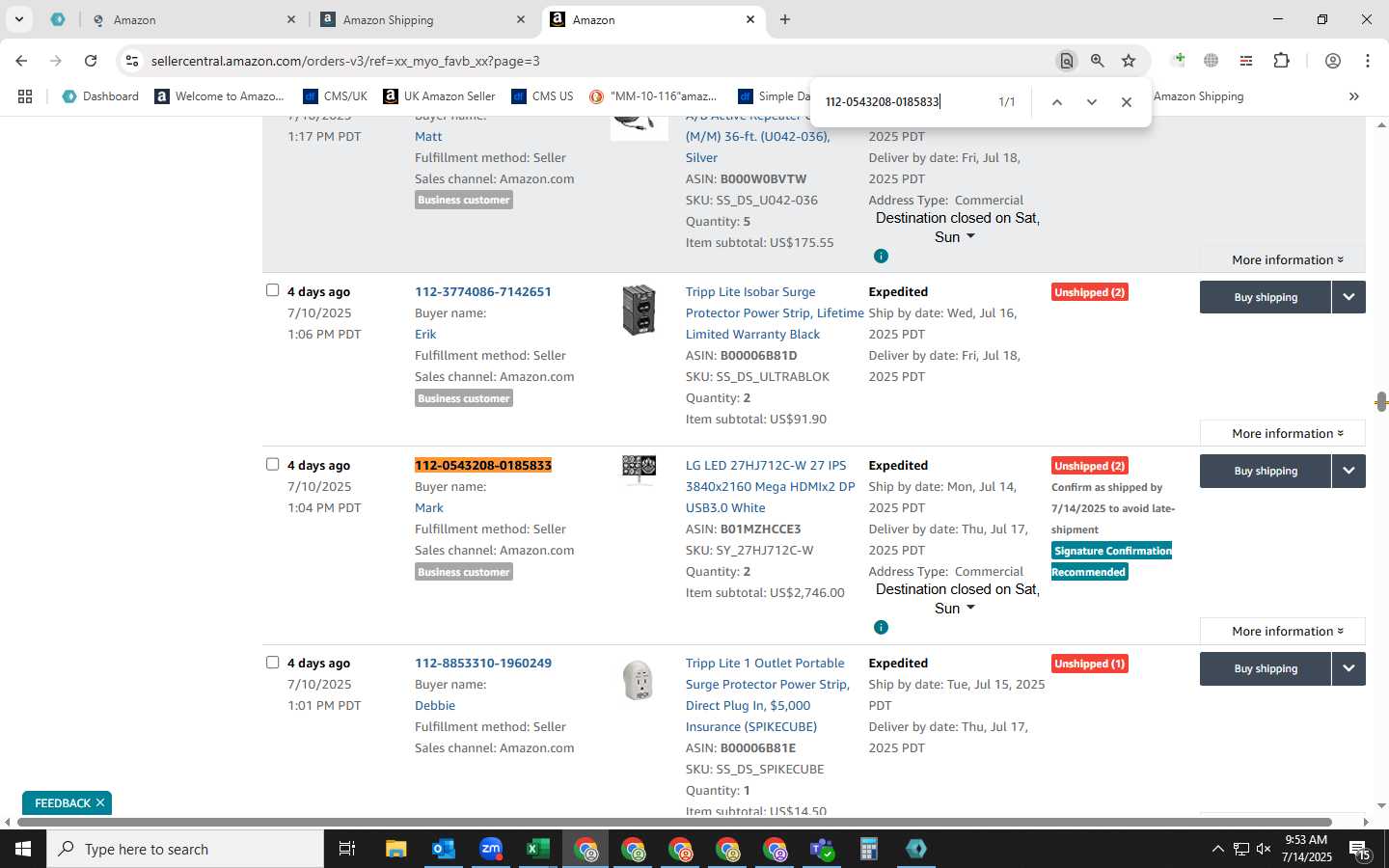
Task: Click the vertical page scrollbar thumb
Action: click(x=1381, y=402)
